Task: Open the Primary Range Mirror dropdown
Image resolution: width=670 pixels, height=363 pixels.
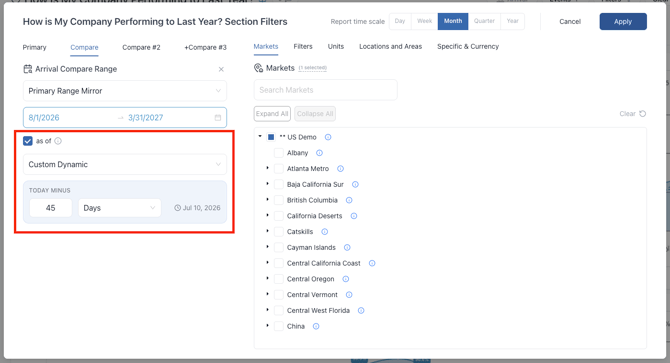Action: coord(125,91)
